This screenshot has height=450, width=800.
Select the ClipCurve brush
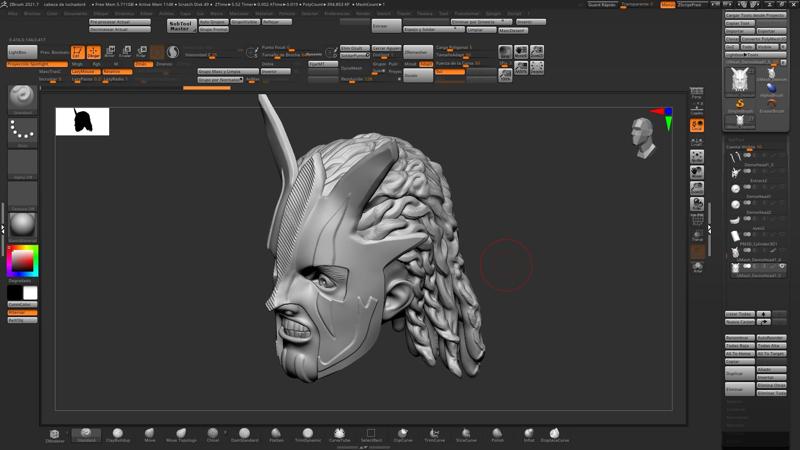(x=403, y=435)
